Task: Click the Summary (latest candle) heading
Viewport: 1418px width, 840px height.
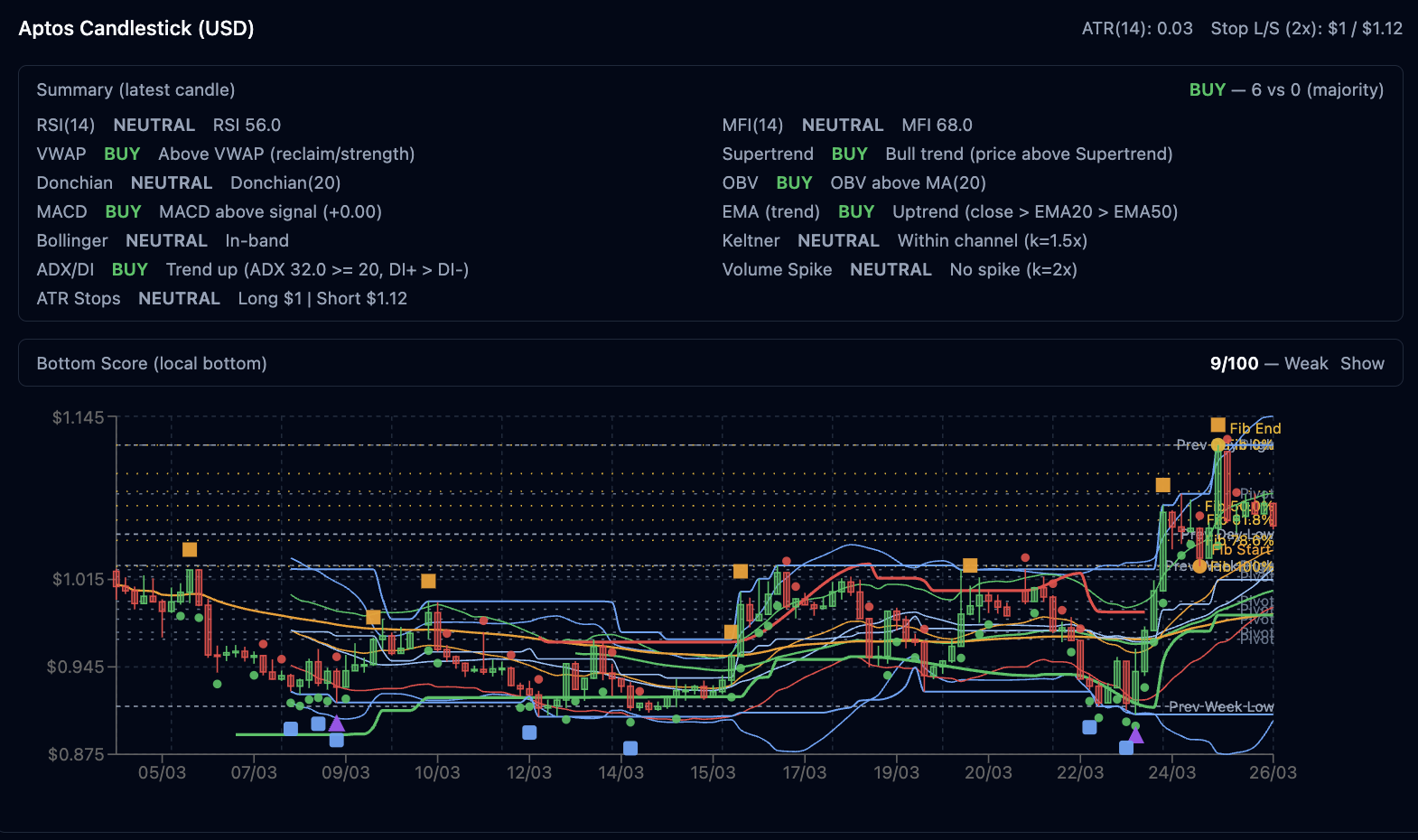Action: click(135, 89)
